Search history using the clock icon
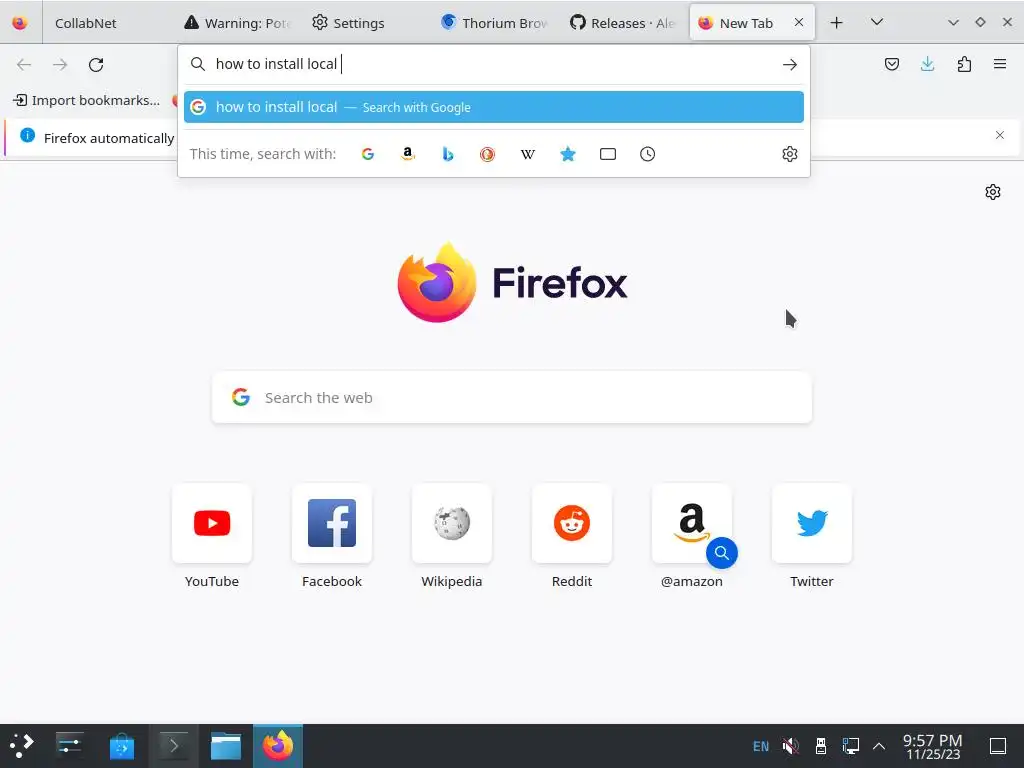Screen dimensions: 1024x768 click(x=647, y=154)
